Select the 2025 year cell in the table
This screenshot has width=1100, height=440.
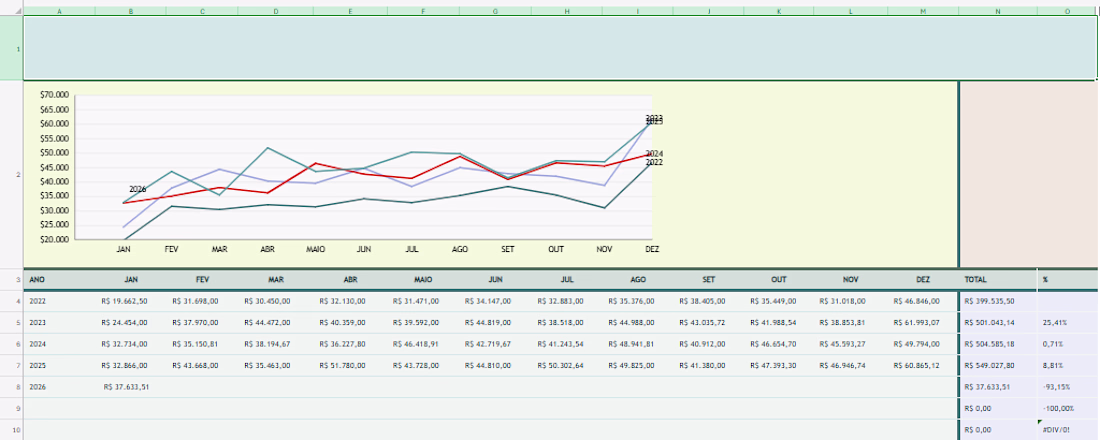(x=59, y=365)
